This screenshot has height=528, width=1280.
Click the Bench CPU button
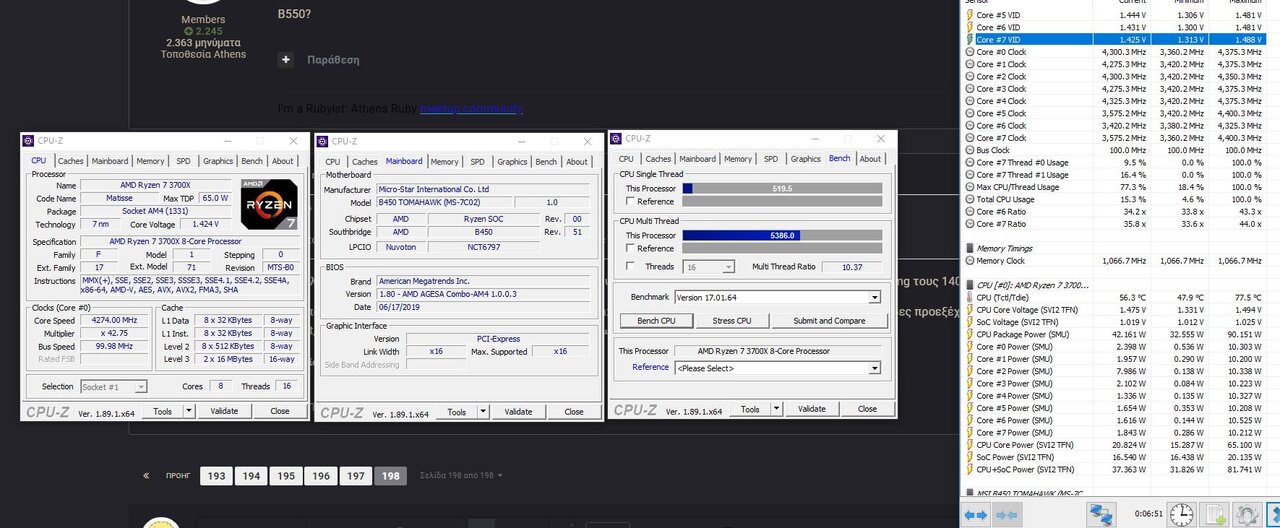click(655, 321)
